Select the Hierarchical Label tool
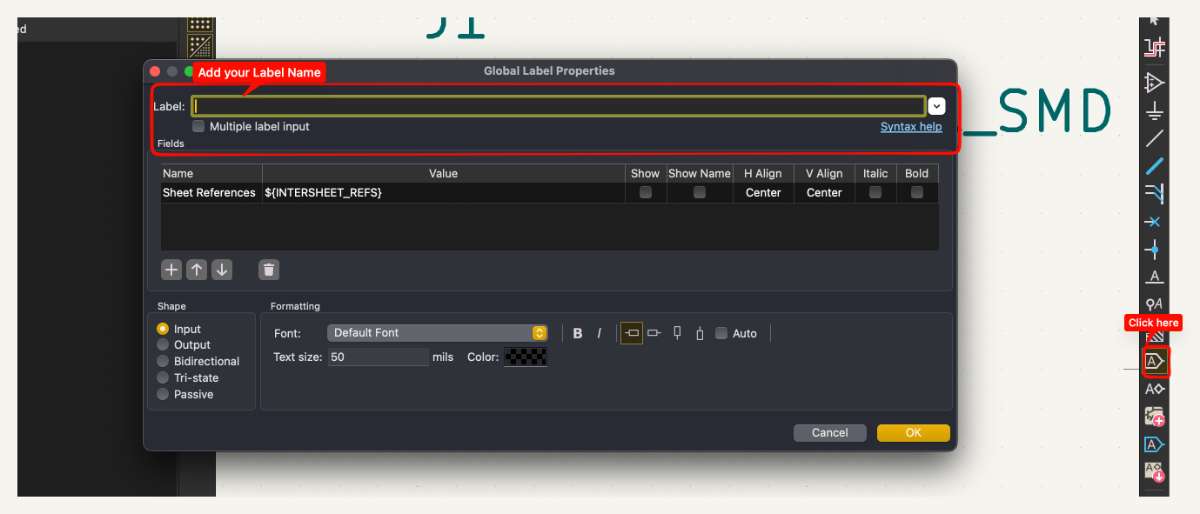The image size is (1200, 514). [x=1155, y=389]
